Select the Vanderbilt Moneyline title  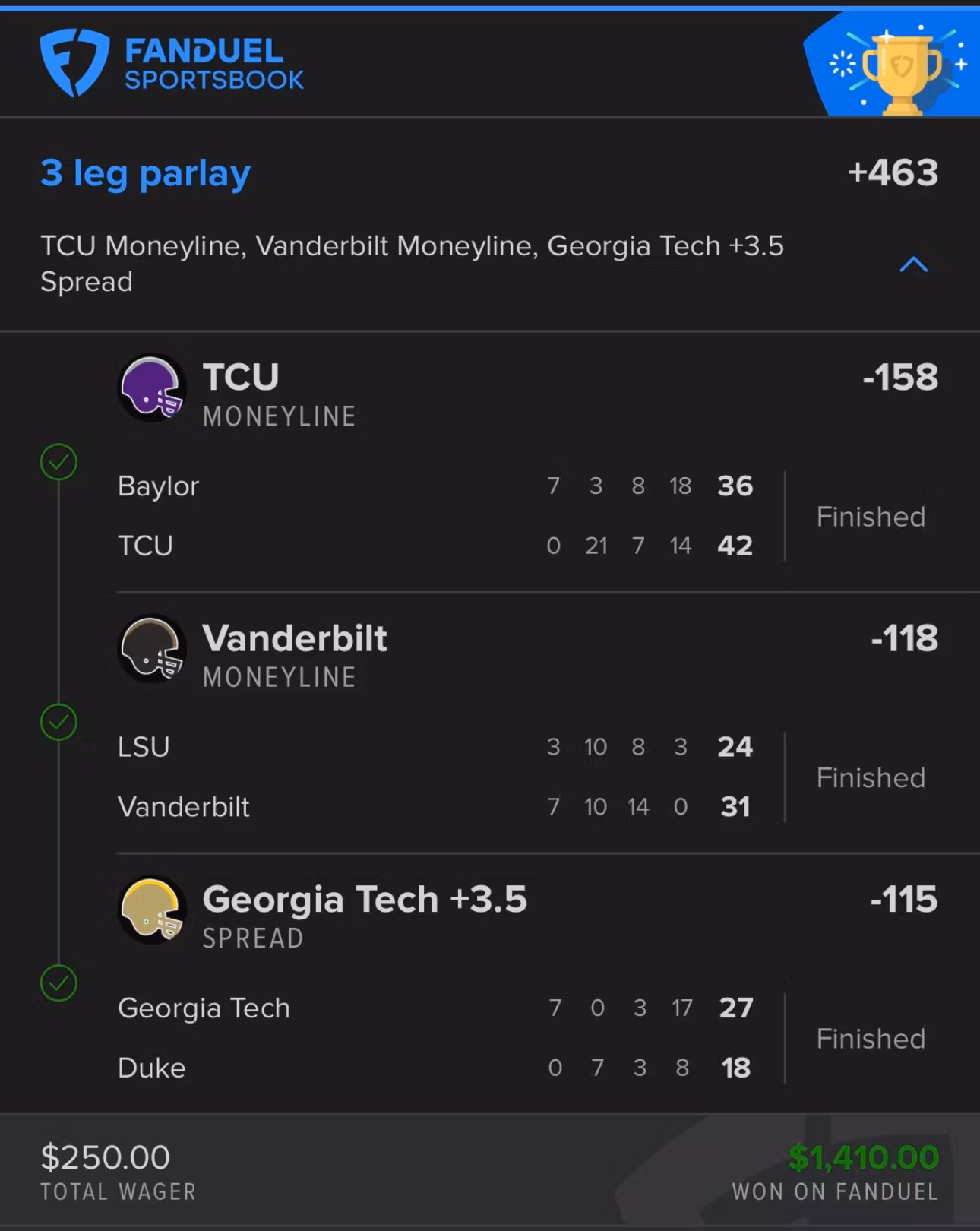pos(295,638)
